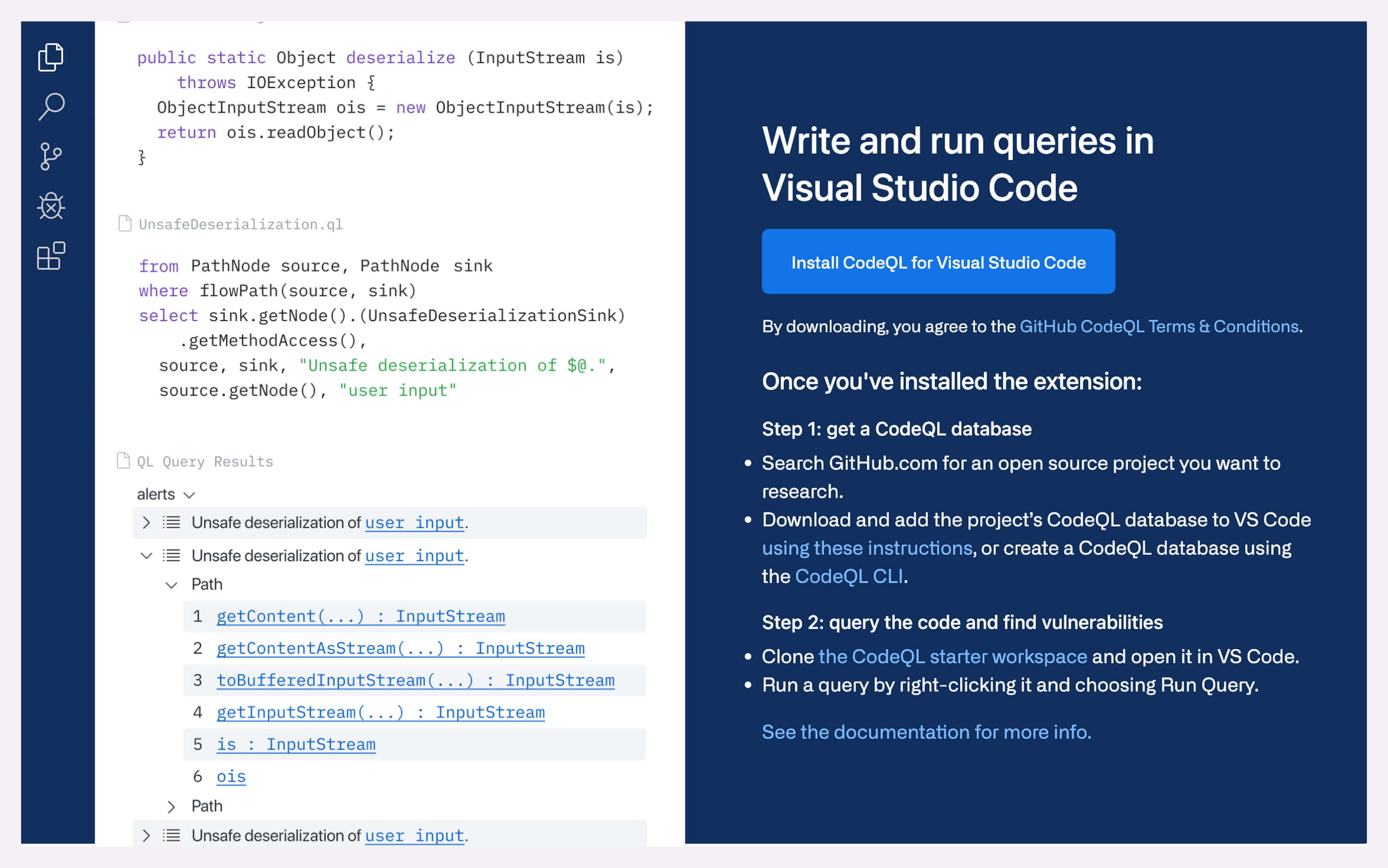Click the file icon beside UnsafeDeserialization.ql

(x=125, y=223)
